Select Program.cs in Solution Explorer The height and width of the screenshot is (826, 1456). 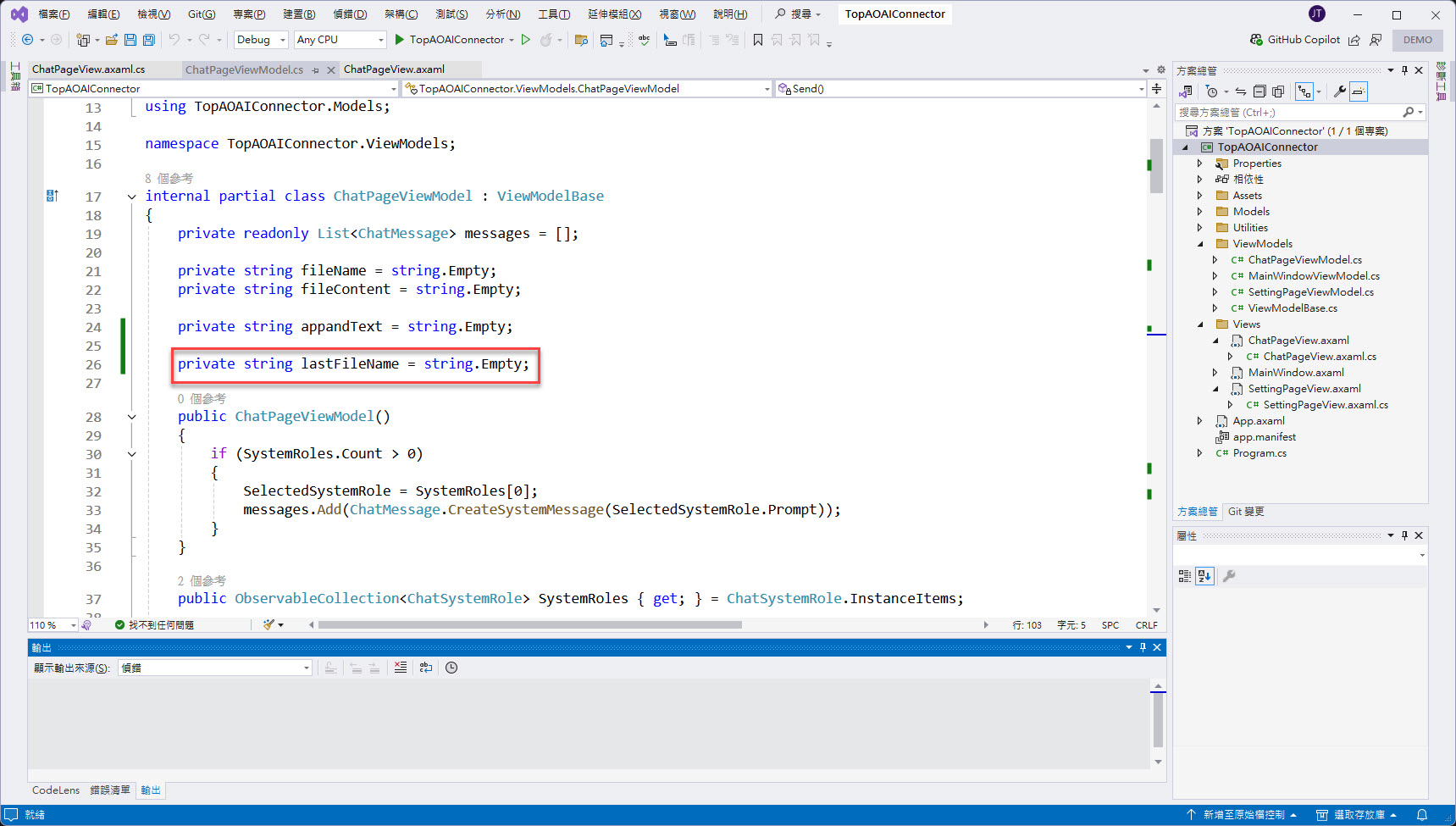tap(1259, 453)
